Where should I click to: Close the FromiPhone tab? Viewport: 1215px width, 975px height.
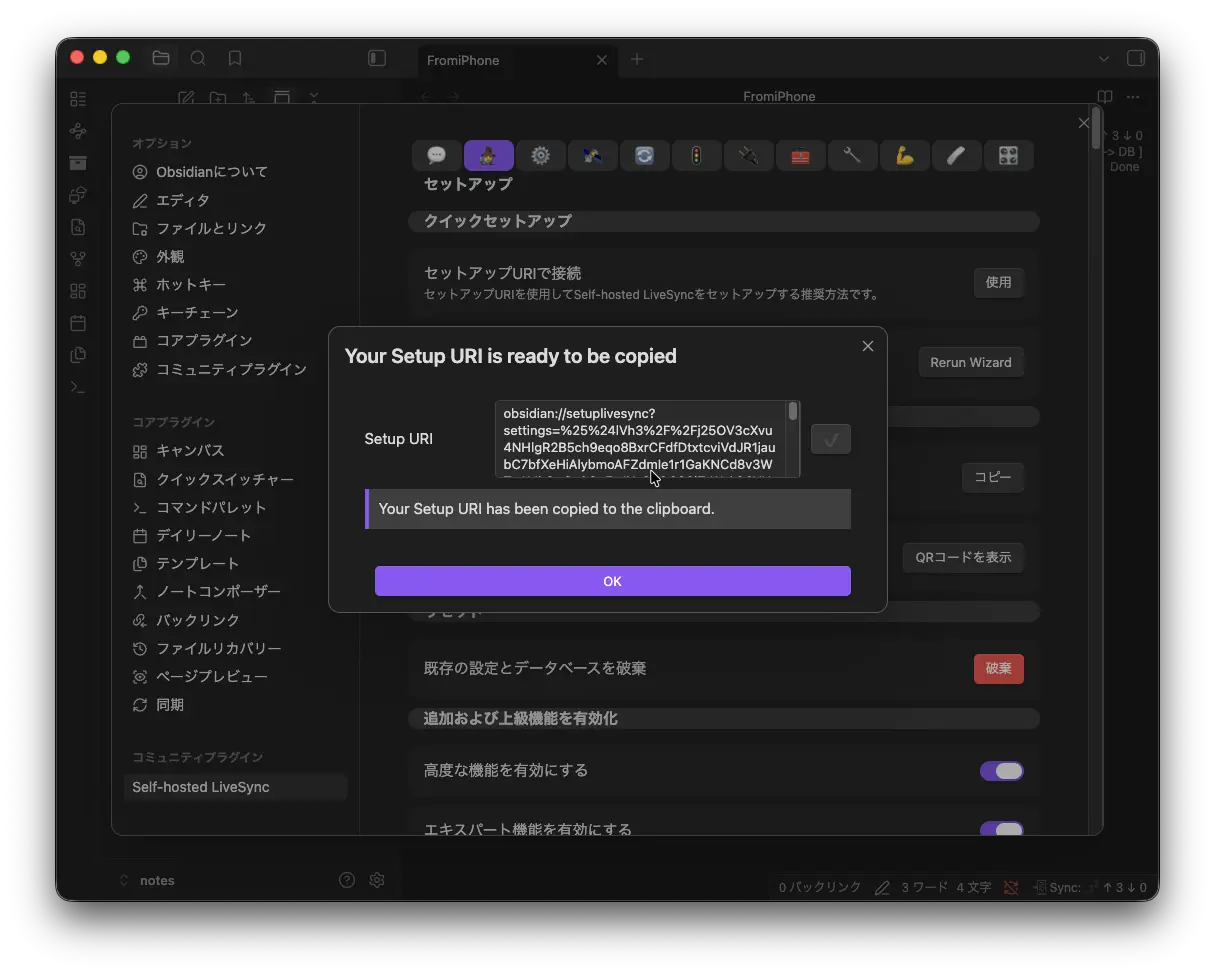601,60
